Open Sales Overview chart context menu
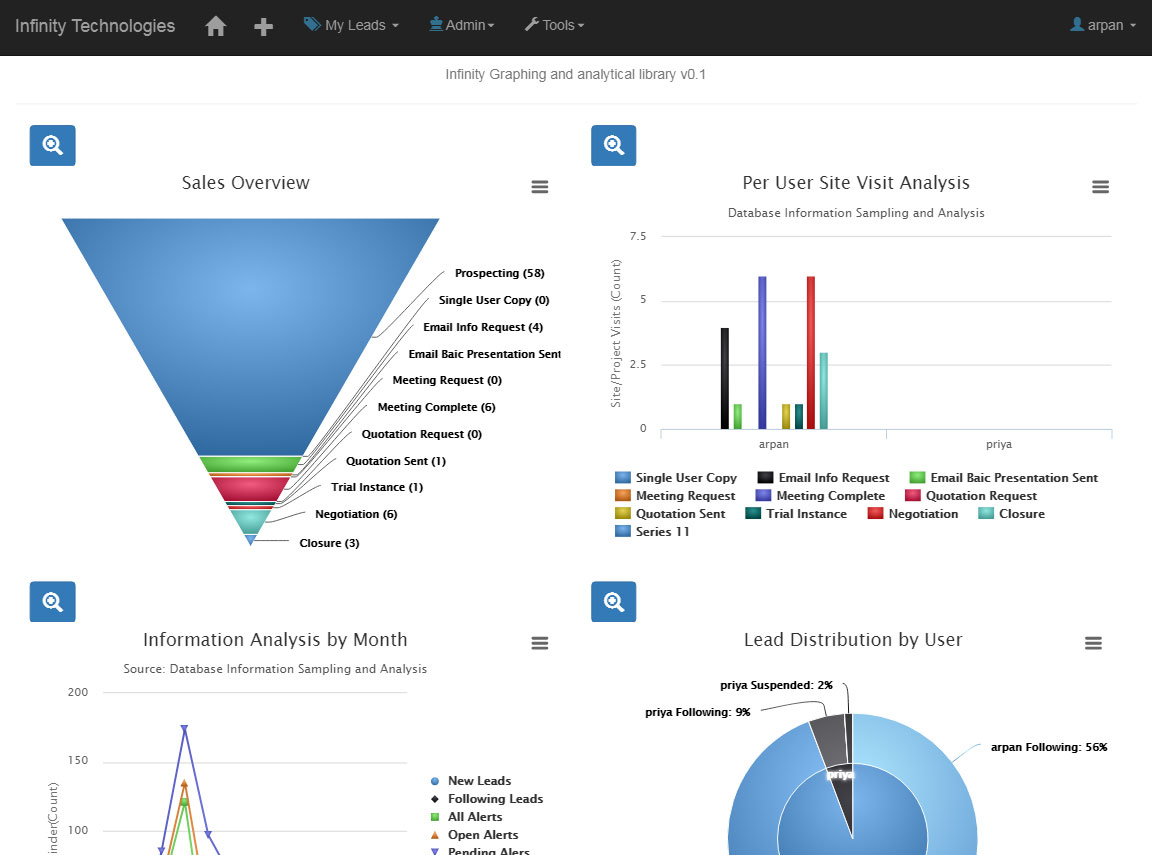Viewport: 1152px width, 855px height. (540, 187)
